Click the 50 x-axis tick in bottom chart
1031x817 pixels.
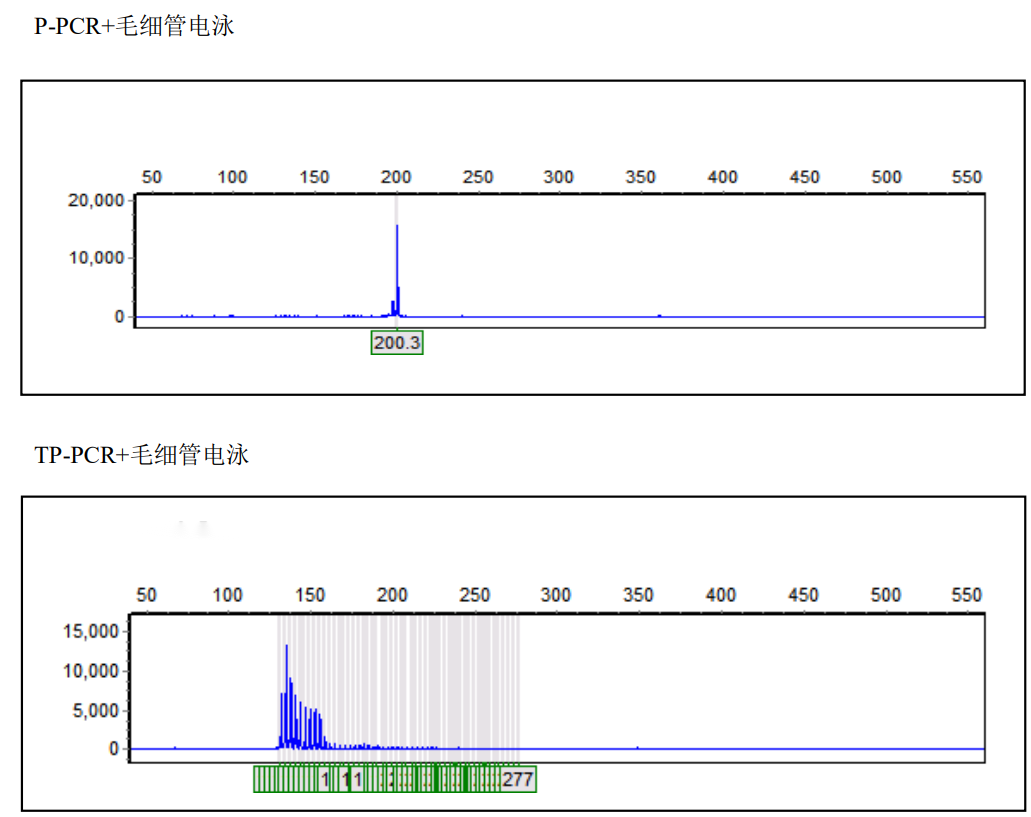146,595
